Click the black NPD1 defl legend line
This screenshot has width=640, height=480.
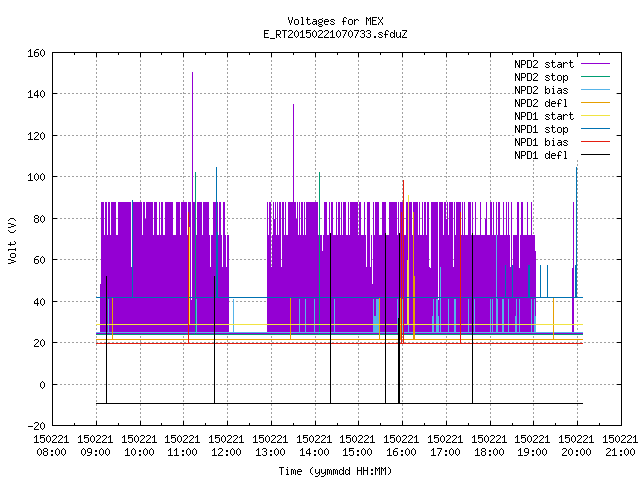pyautogui.click(x=595, y=155)
